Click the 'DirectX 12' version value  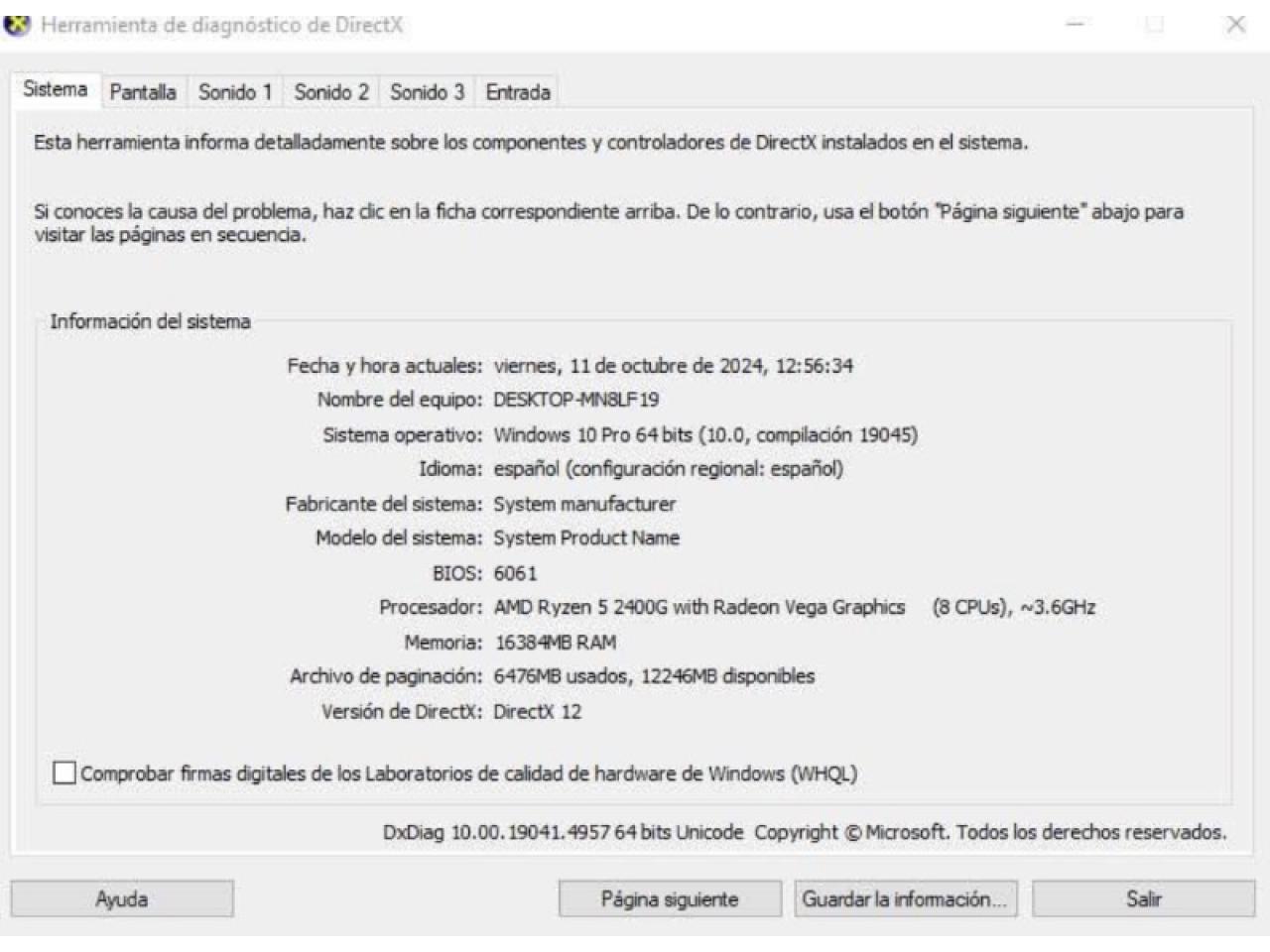538,711
